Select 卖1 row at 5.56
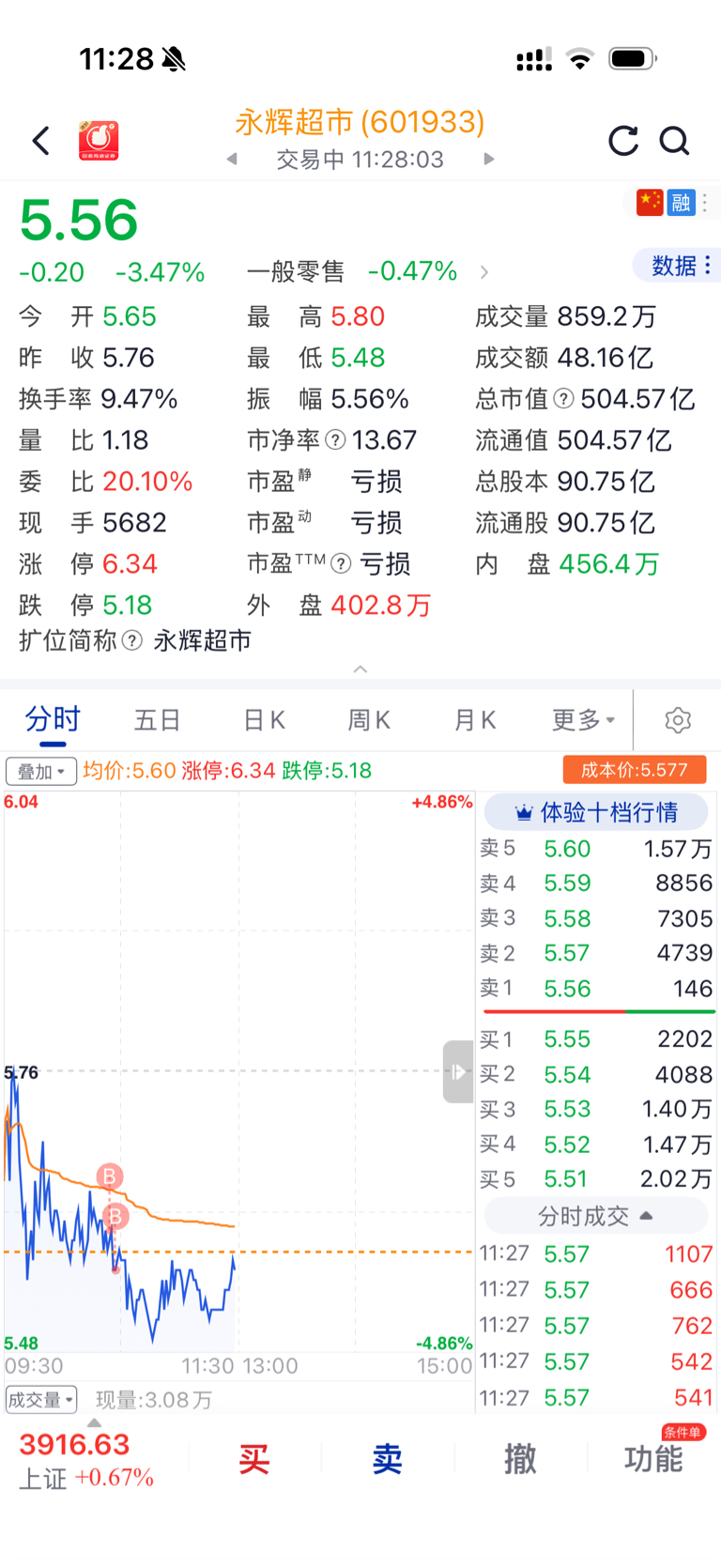Image resolution: width=721 pixels, height=1568 pixels. (x=596, y=989)
